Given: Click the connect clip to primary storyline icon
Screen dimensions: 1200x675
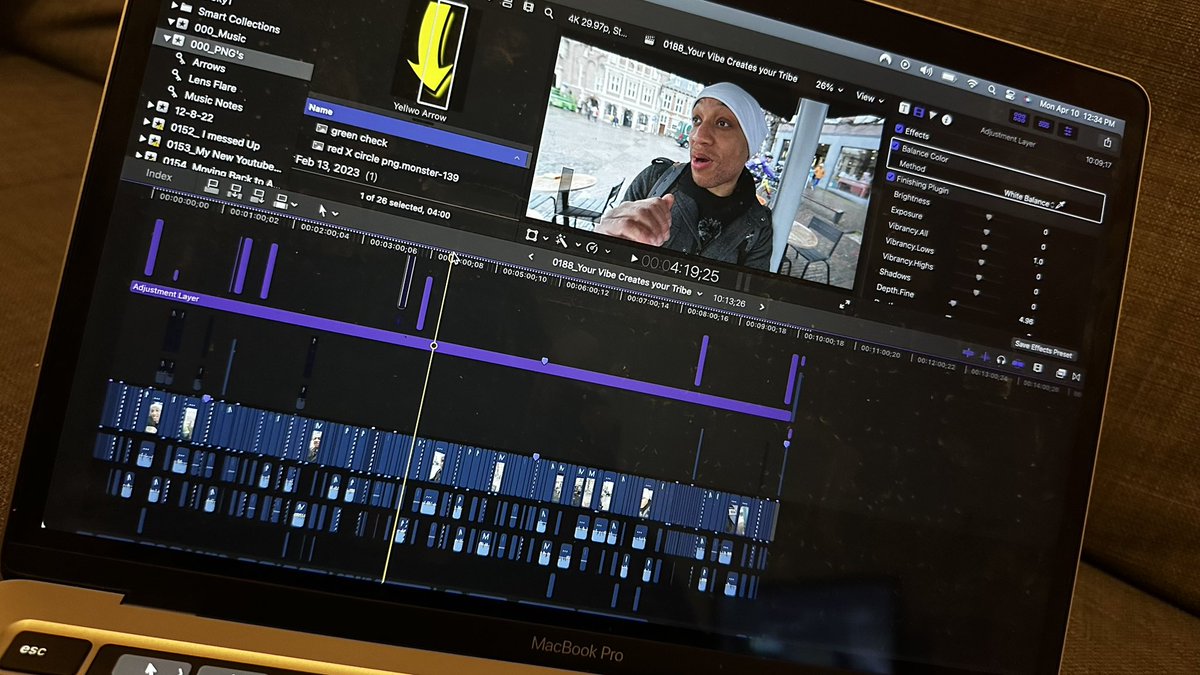Looking at the screenshot, I should [x=211, y=187].
